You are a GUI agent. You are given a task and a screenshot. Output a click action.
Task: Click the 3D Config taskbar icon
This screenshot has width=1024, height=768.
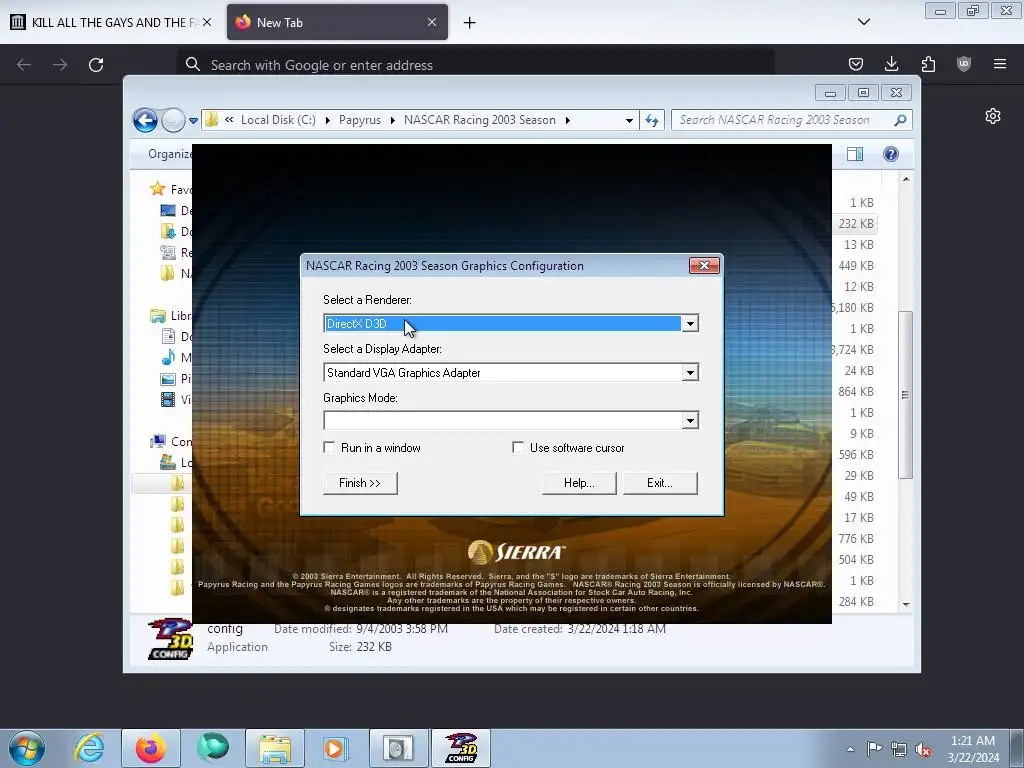point(461,748)
